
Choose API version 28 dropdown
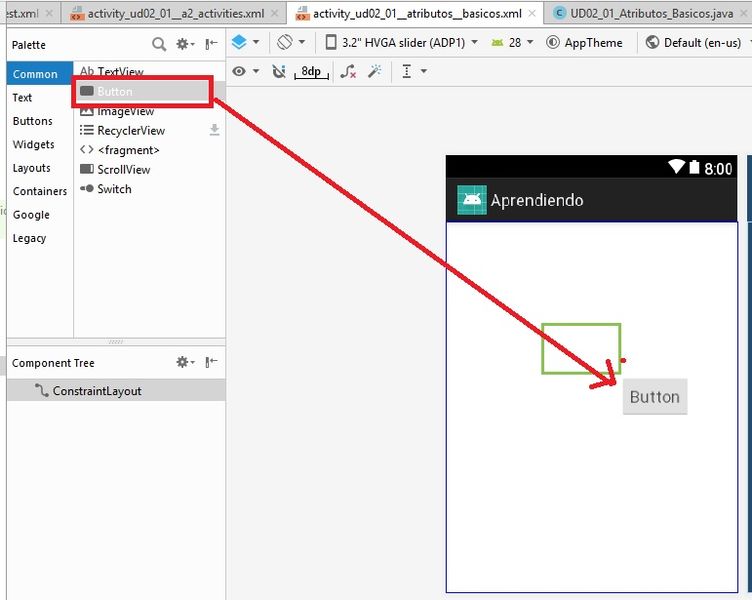512,43
